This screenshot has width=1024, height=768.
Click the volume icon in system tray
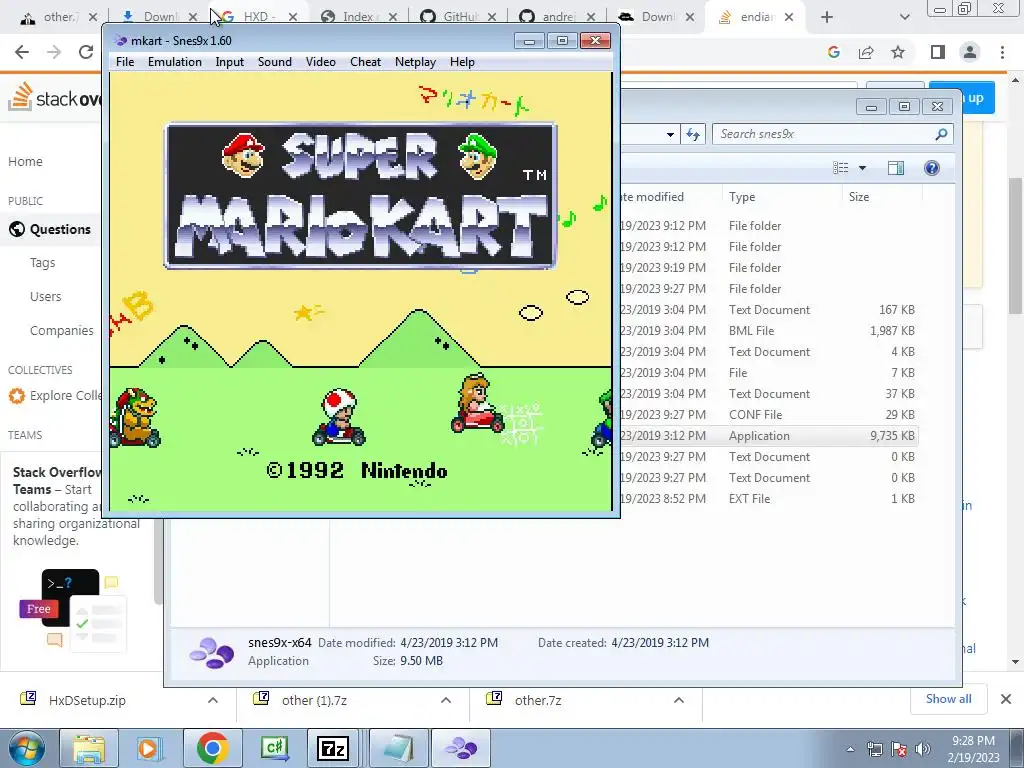click(x=923, y=749)
